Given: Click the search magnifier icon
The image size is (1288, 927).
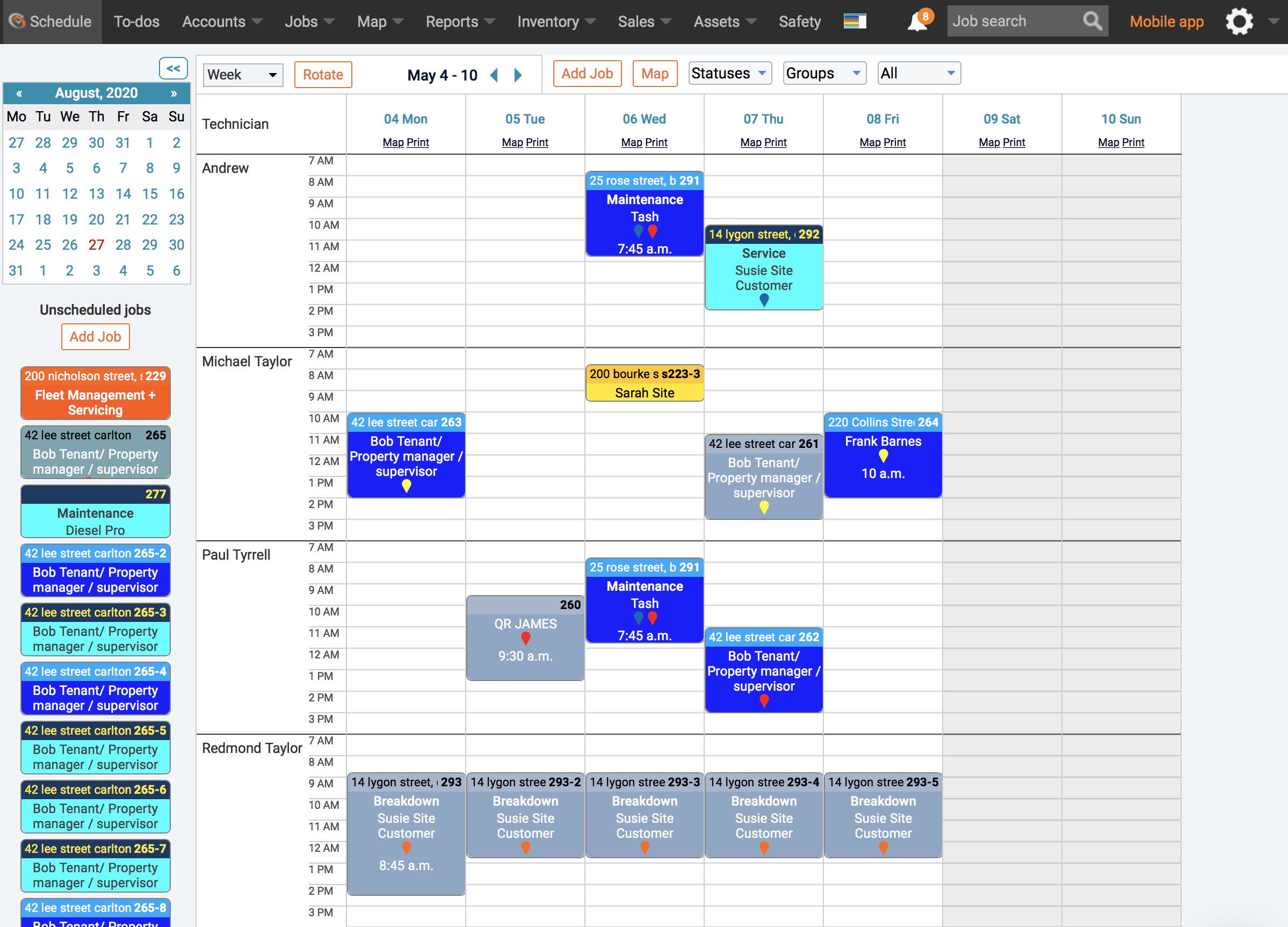Looking at the screenshot, I should point(1093,21).
